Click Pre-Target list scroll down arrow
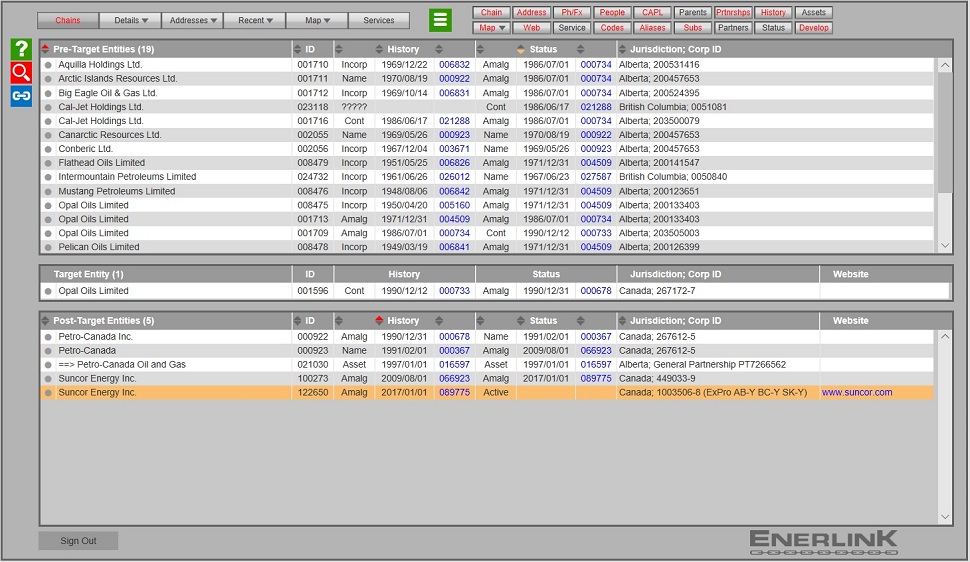This screenshot has height=562, width=970. (945, 246)
